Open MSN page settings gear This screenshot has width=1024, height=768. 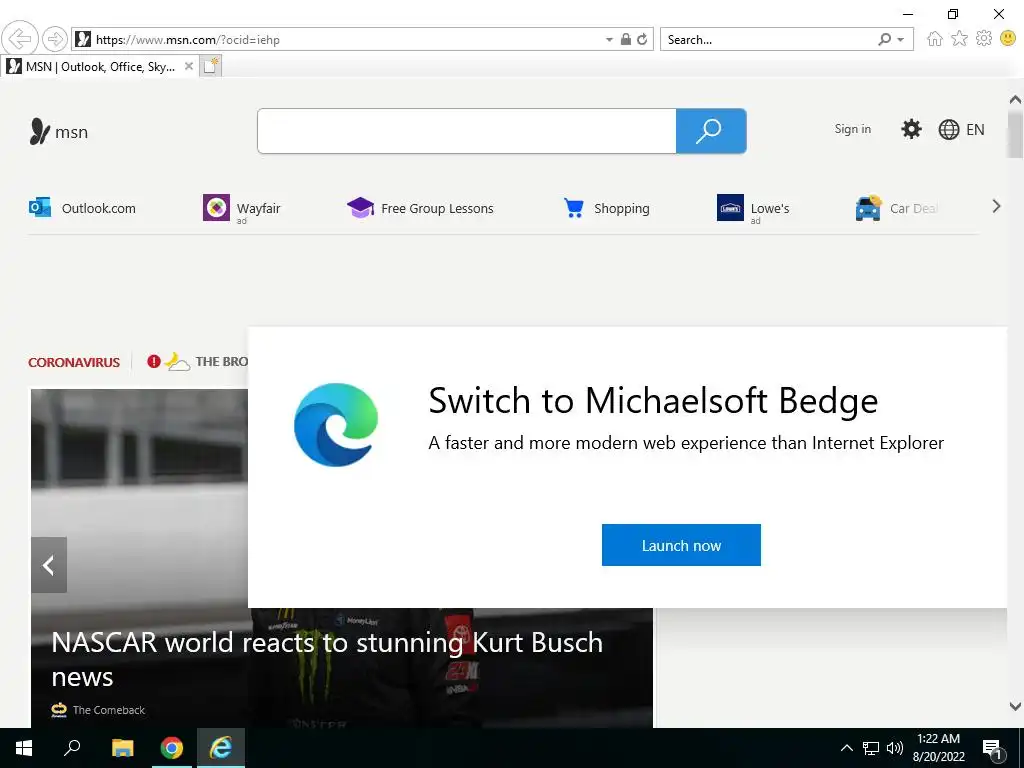pyautogui.click(x=911, y=129)
